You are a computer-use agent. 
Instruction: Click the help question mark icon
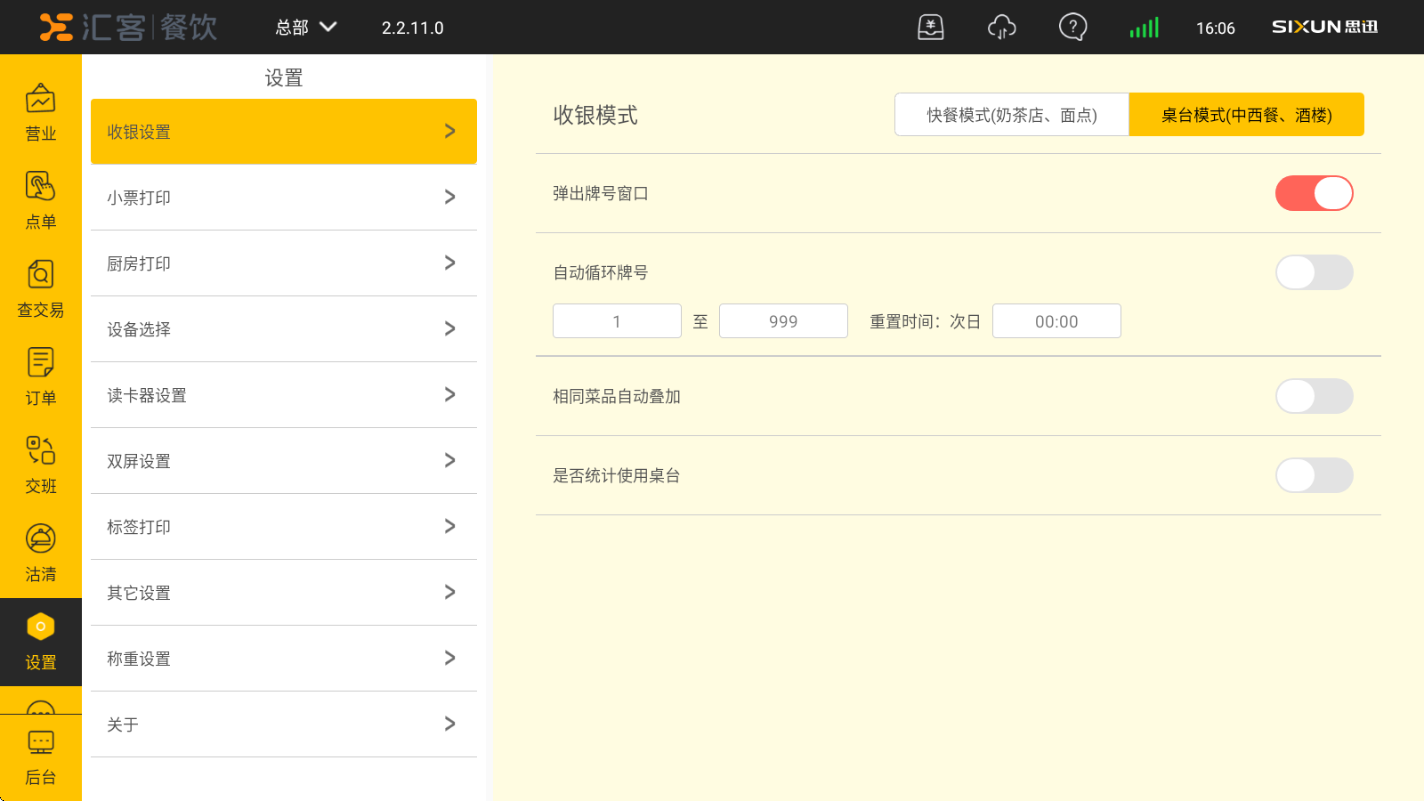1072,27
